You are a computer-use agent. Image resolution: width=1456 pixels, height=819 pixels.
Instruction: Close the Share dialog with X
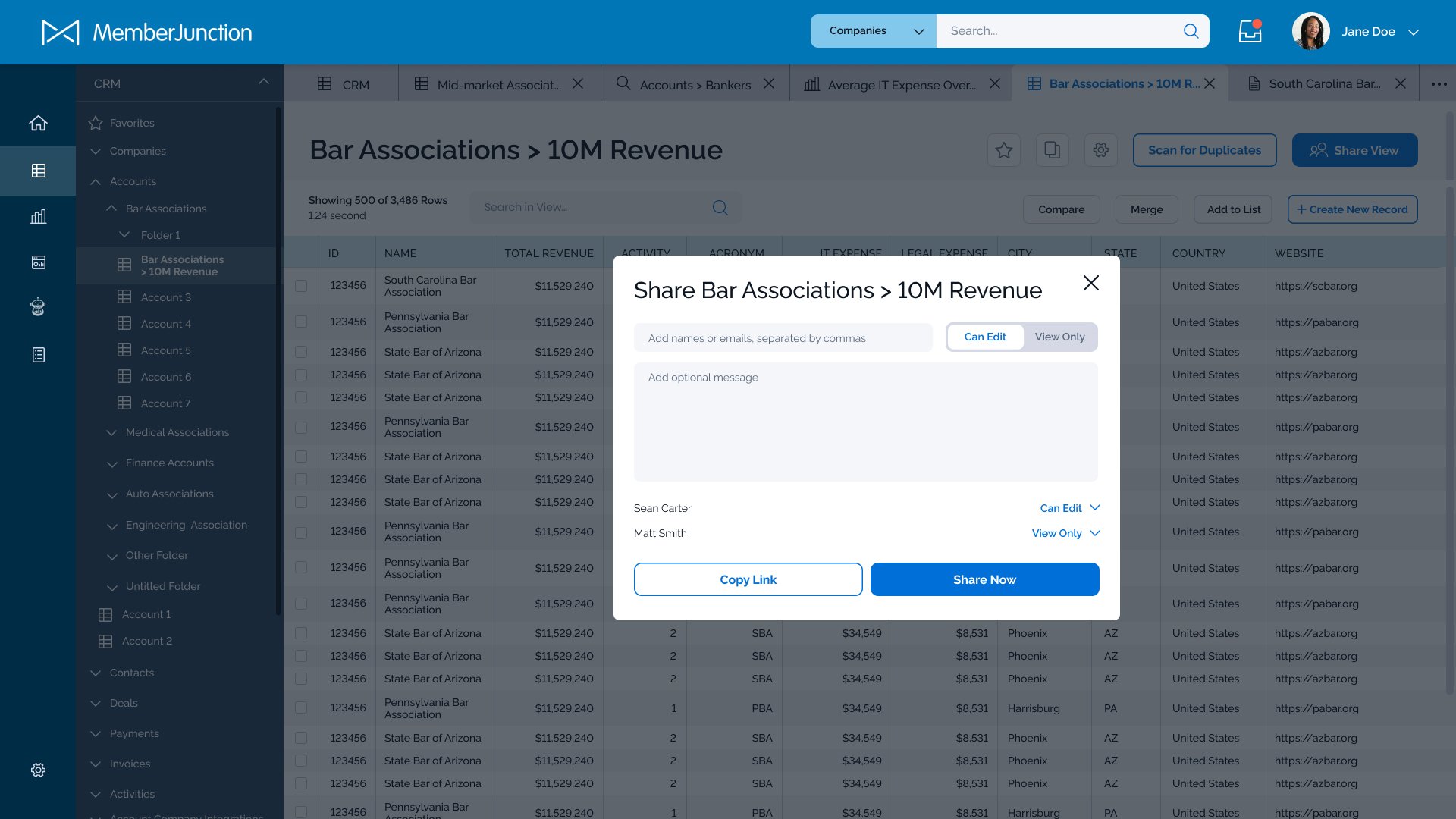[x=1090, y=283]
